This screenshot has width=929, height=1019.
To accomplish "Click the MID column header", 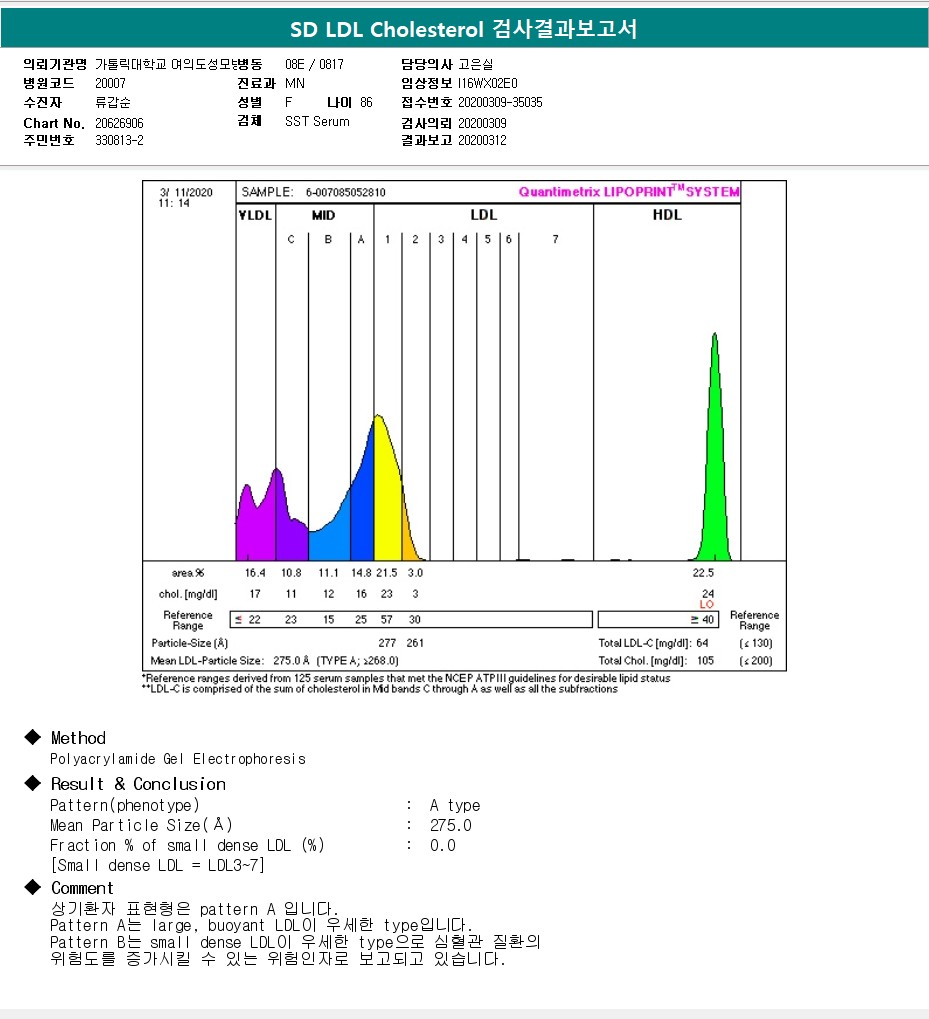I will (x=323, y=215).
